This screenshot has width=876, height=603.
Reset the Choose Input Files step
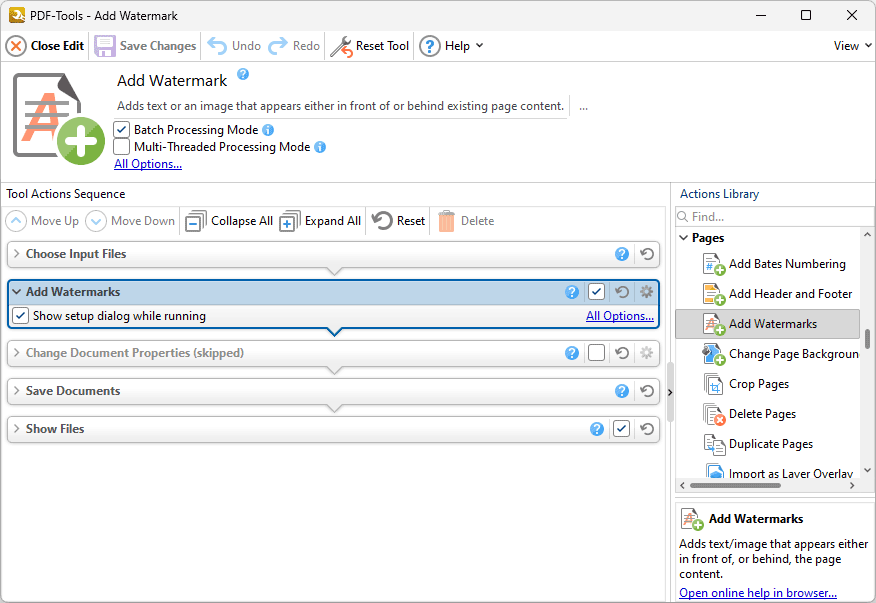pyautogui.click(x=647, y=254)
